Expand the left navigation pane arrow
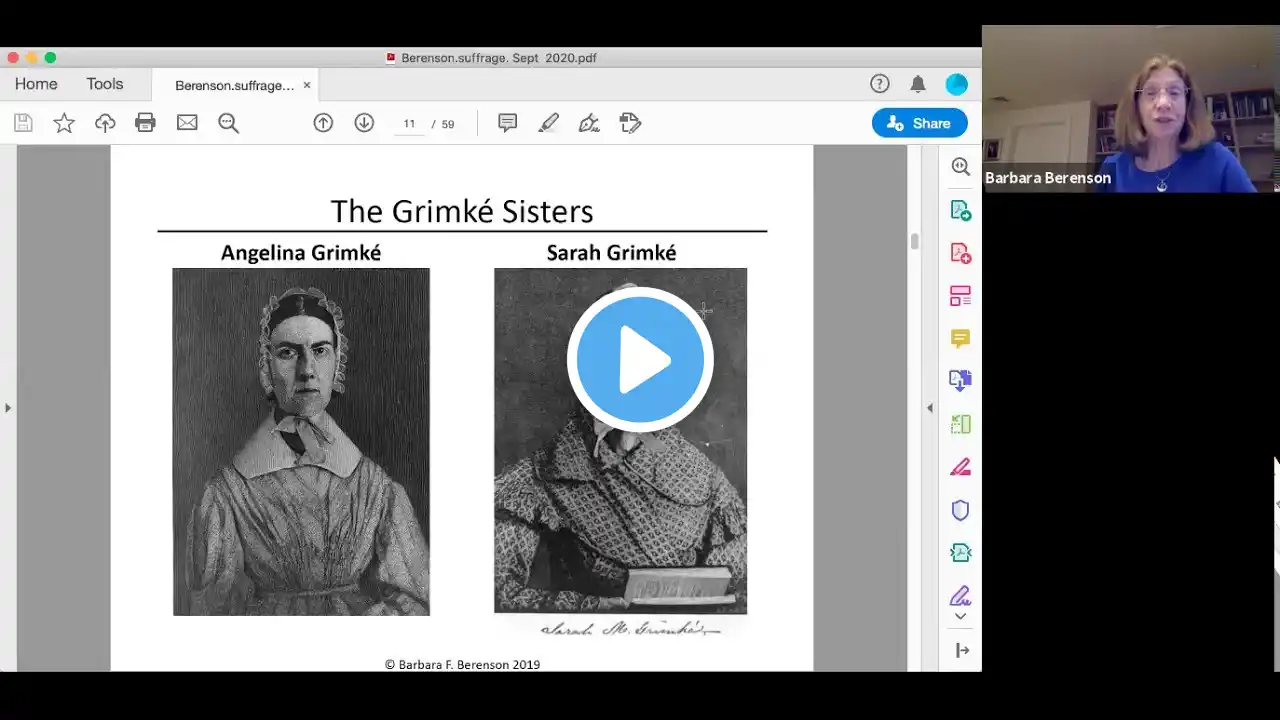 [8, 408]
